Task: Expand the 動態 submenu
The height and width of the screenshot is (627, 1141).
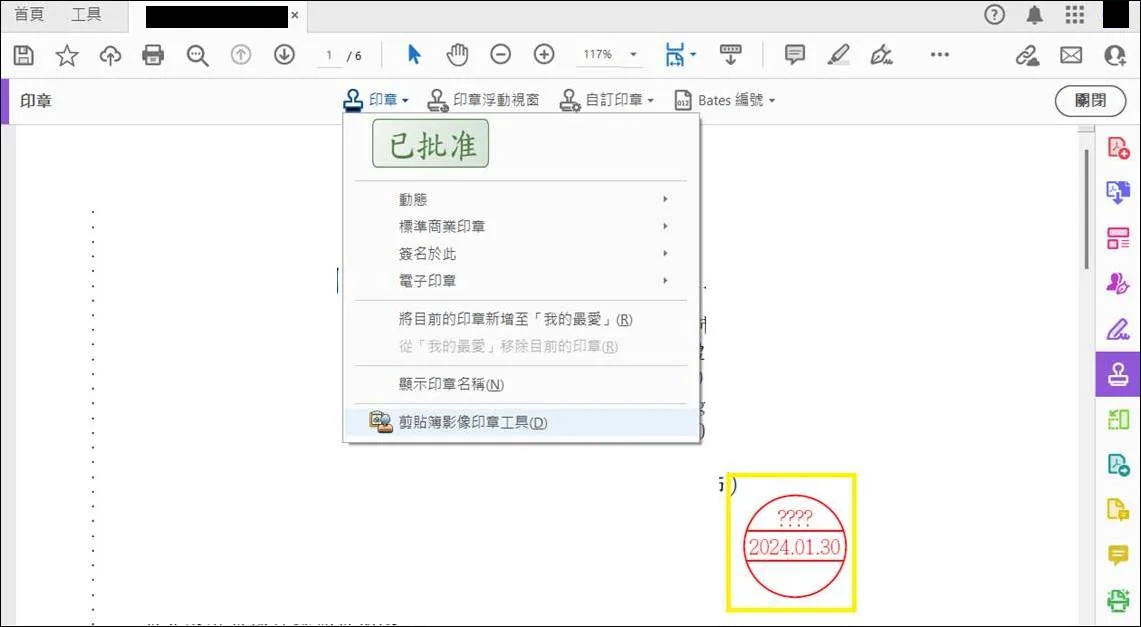Action: pyautogui.click(x=520, y=199)
